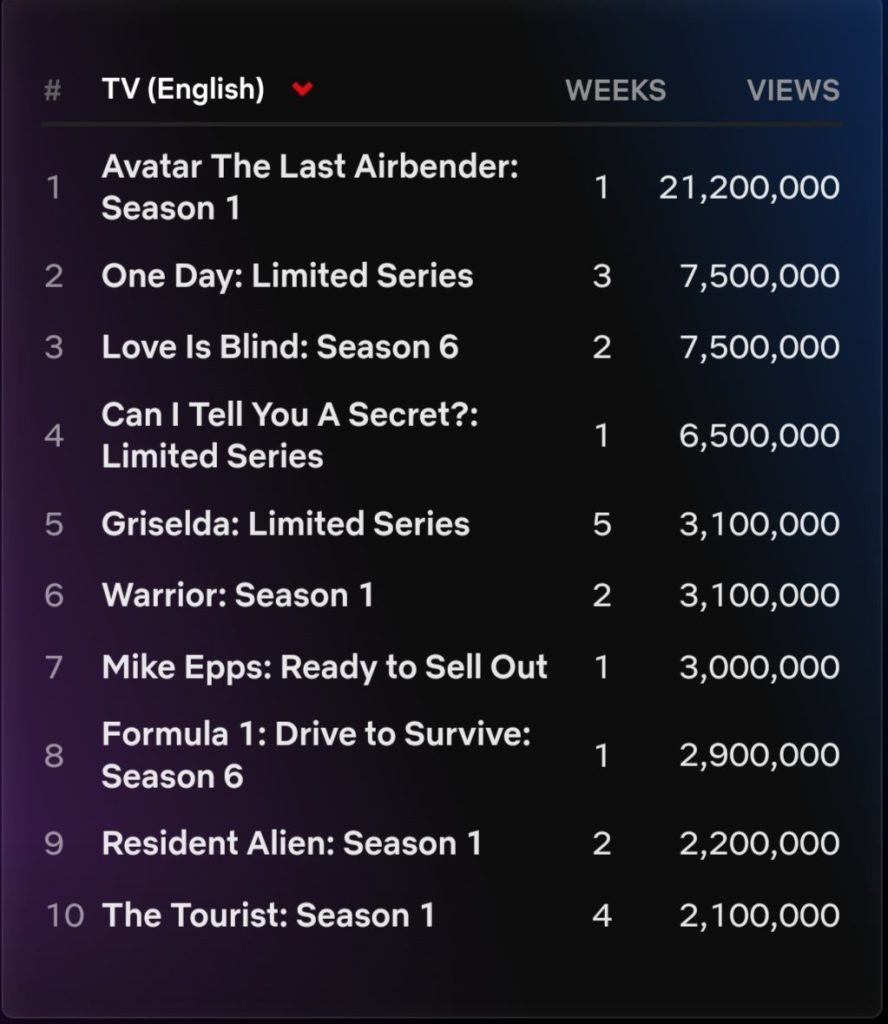Click the weeks value 5 for Griselda

602,524
